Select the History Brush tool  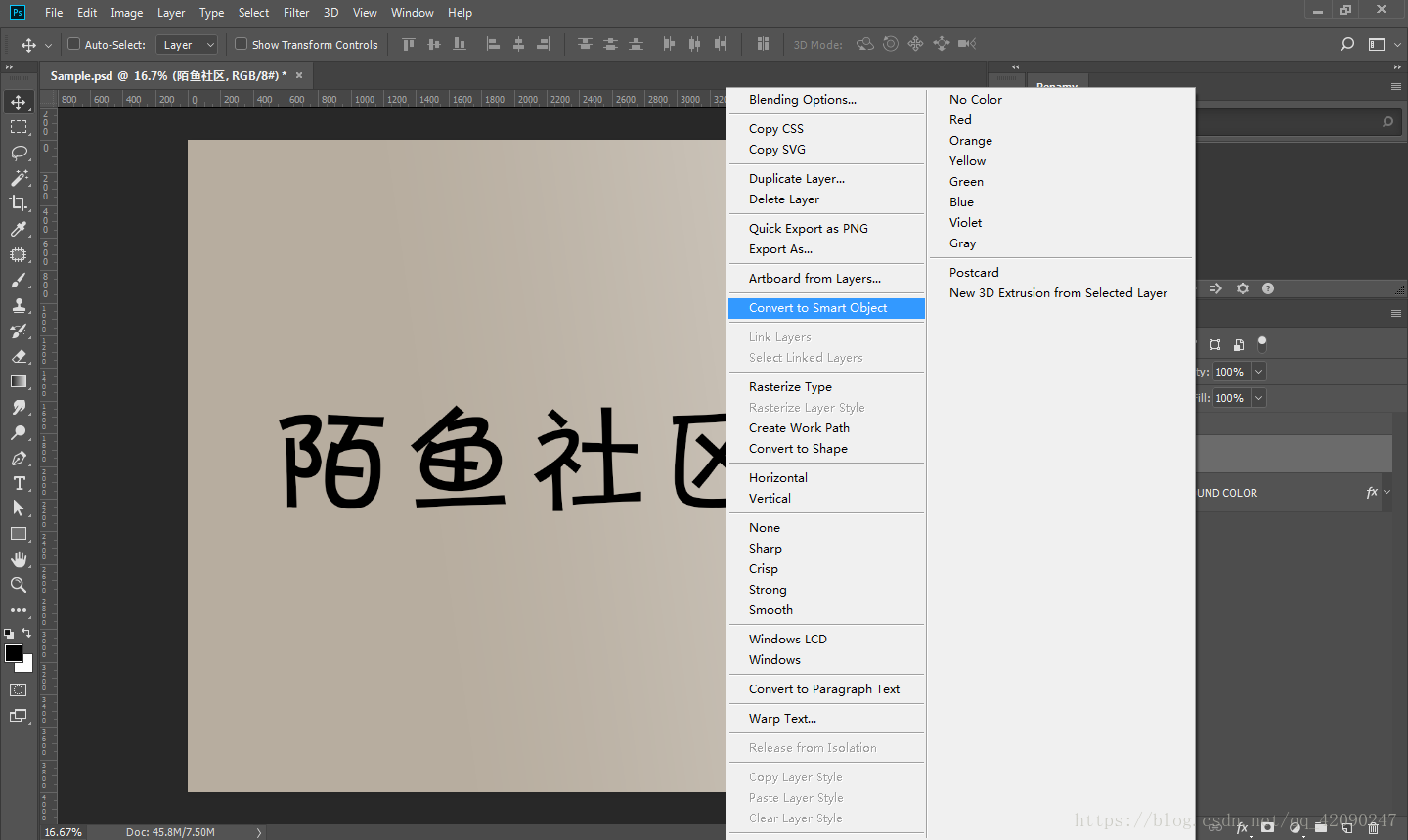coord(19,331)
